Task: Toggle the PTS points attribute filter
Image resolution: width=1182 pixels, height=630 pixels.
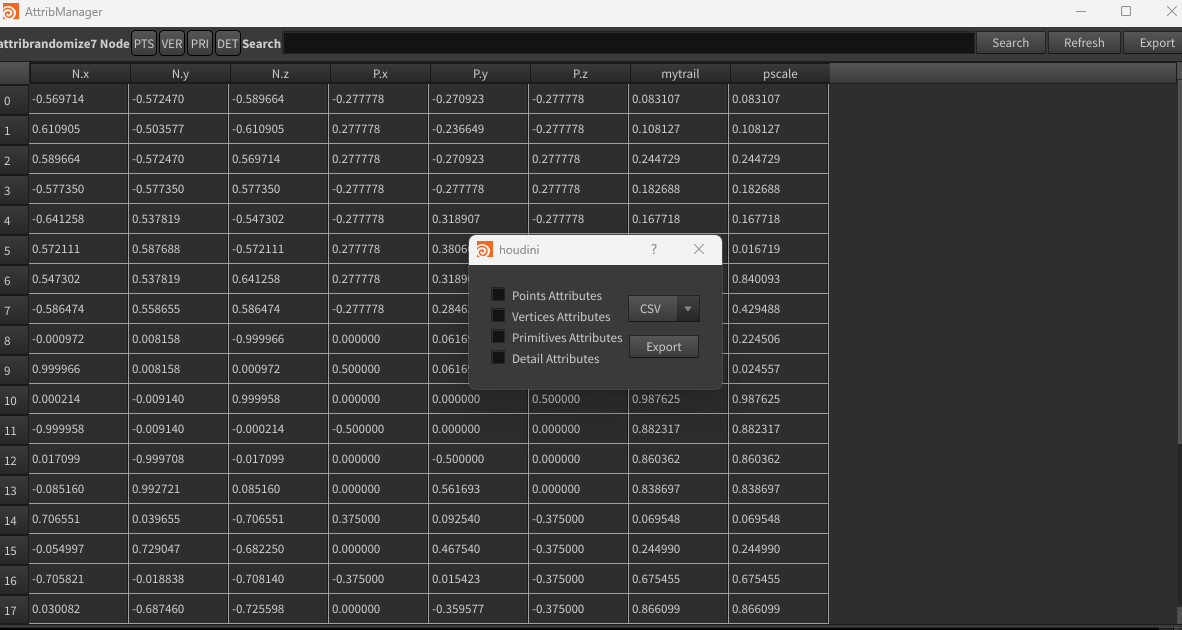Action: click(x=143, y=43)
